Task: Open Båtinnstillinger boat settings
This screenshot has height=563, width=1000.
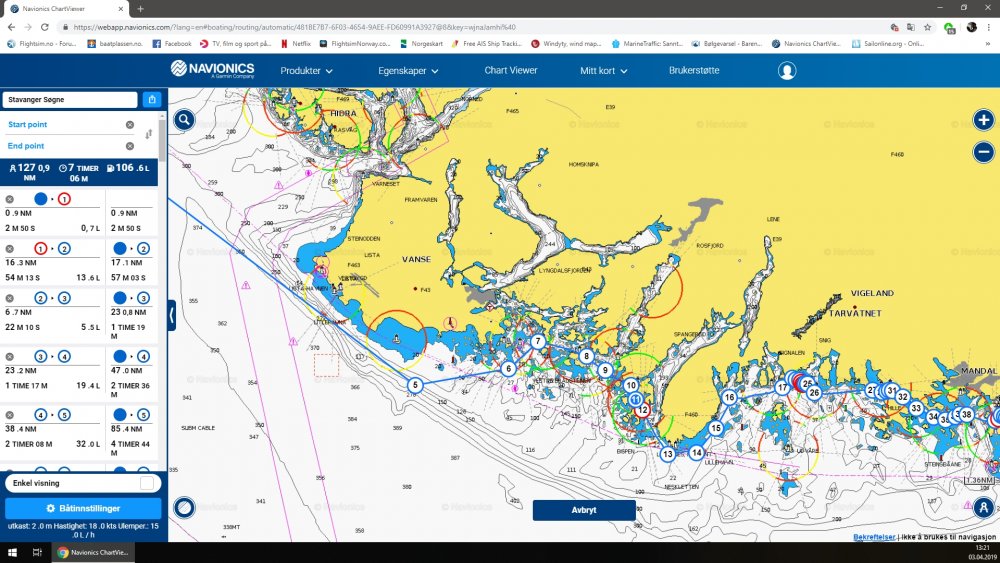Action: point(83,508)
